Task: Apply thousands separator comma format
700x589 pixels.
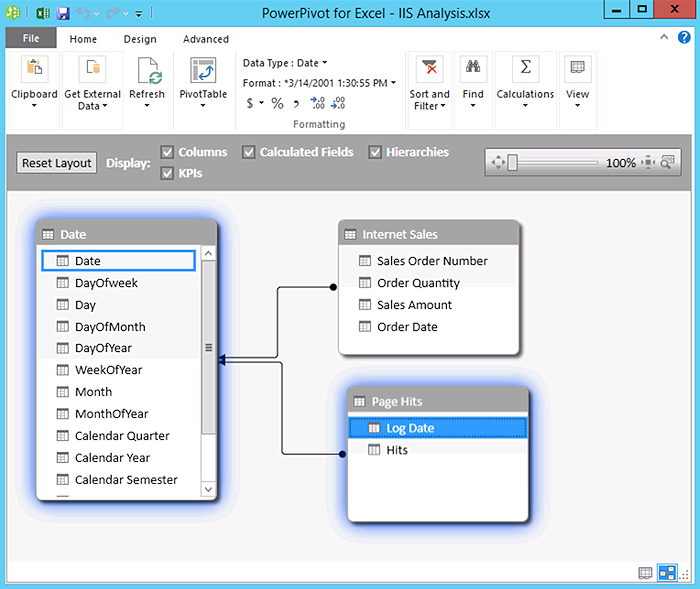Action: pyautogui.click(x=296, y=104)
